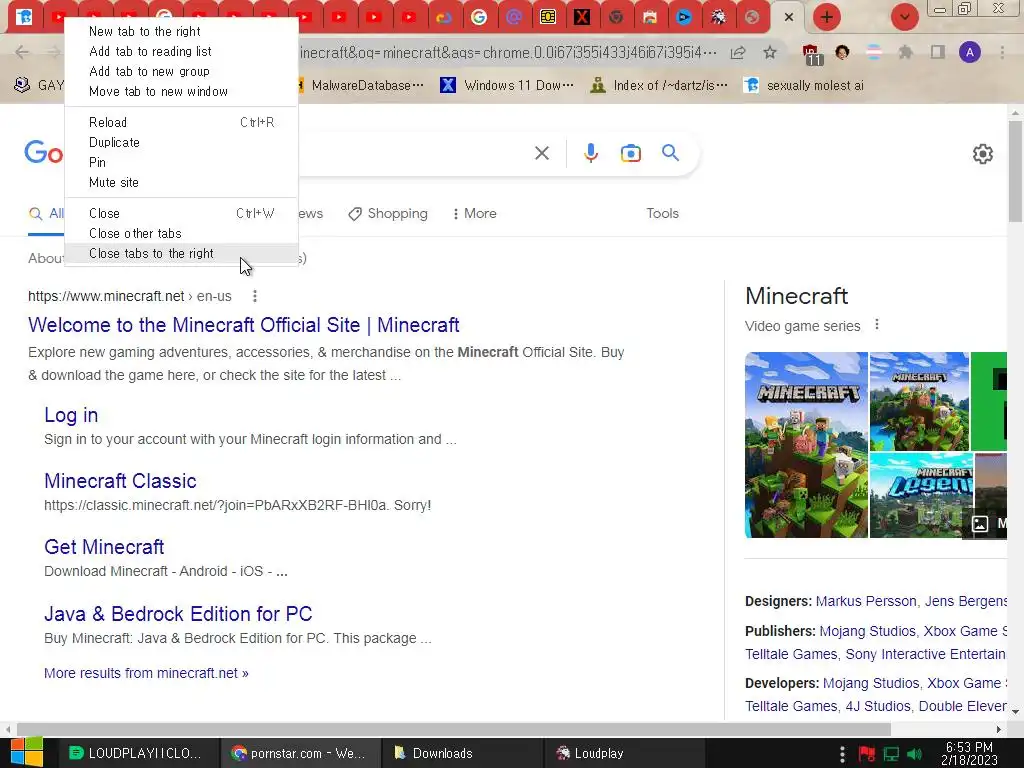The height and width of the screenshot is (768, 1024).
Task: Open the Minecraft Classic sitelink
Action: coord(120,481)
